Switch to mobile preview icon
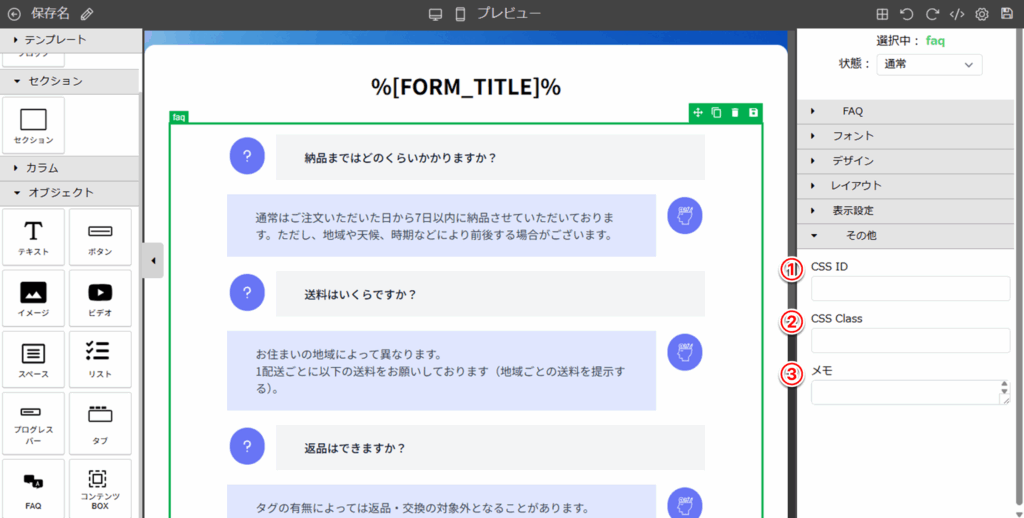This screenshot has width=1024, height=518. point(460,14)
